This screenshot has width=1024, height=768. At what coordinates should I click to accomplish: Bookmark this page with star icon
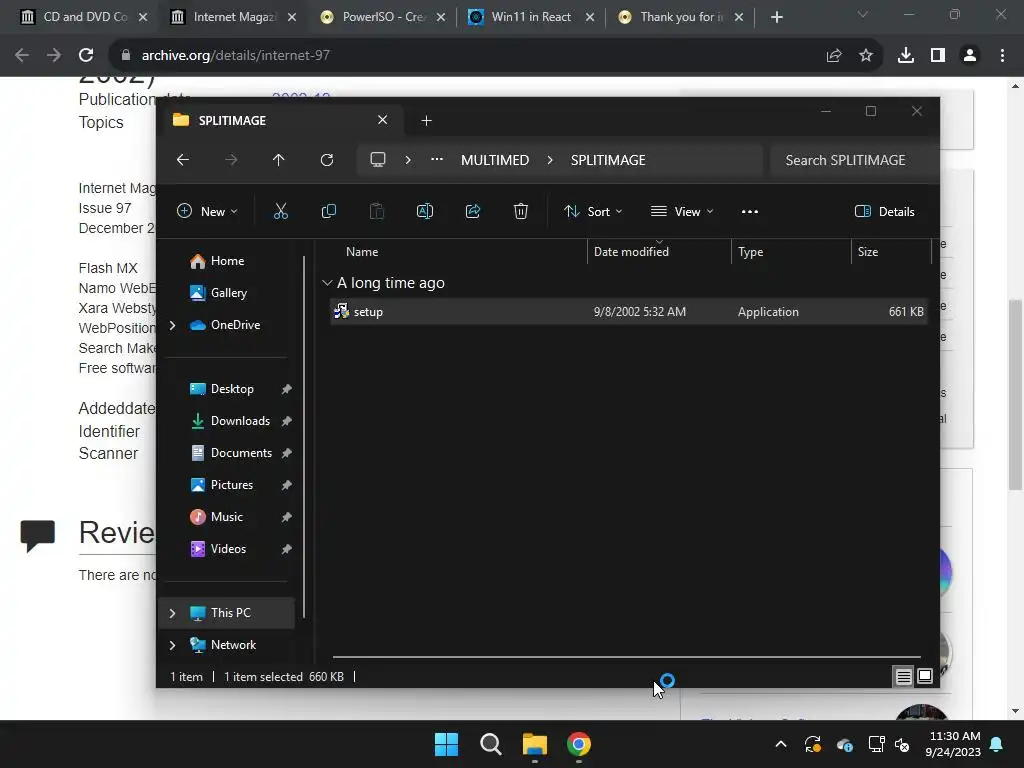(866, 56)
